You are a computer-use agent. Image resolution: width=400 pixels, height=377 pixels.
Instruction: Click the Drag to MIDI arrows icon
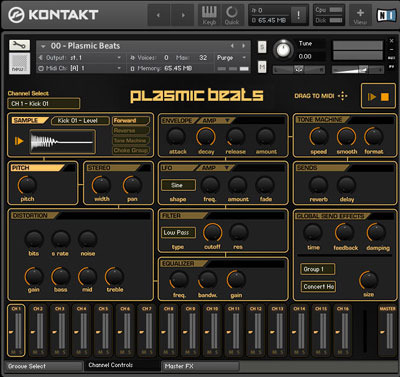[x=342, y=96]
